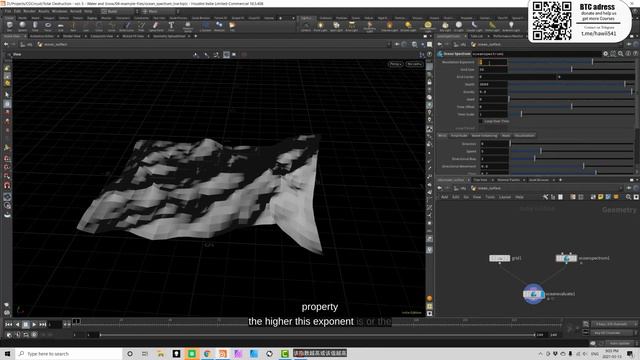
Task: Open the Keys channels dropdown above Key All Channels
Action: [613, 324]
